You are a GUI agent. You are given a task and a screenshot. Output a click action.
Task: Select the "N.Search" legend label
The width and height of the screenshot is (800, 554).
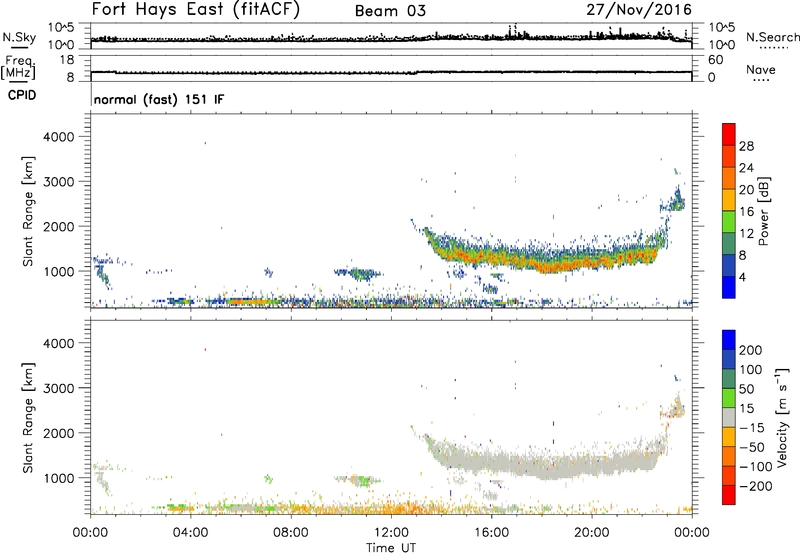click(772, 37)
